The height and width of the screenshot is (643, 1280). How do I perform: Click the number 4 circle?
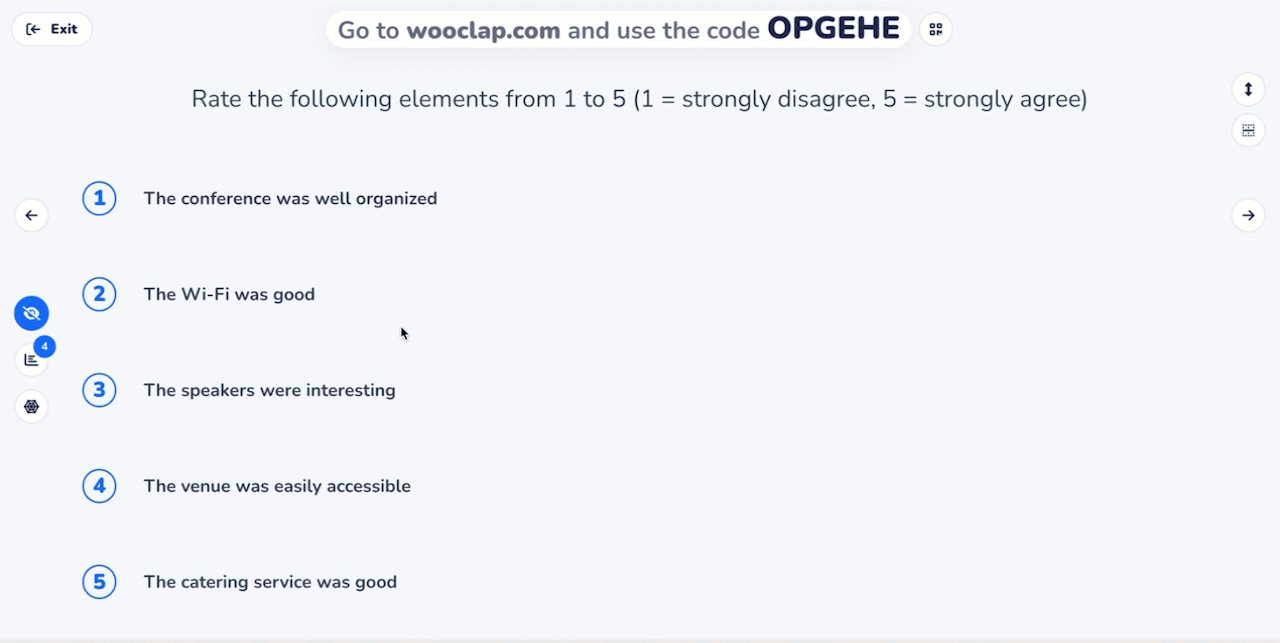(99, 486)
